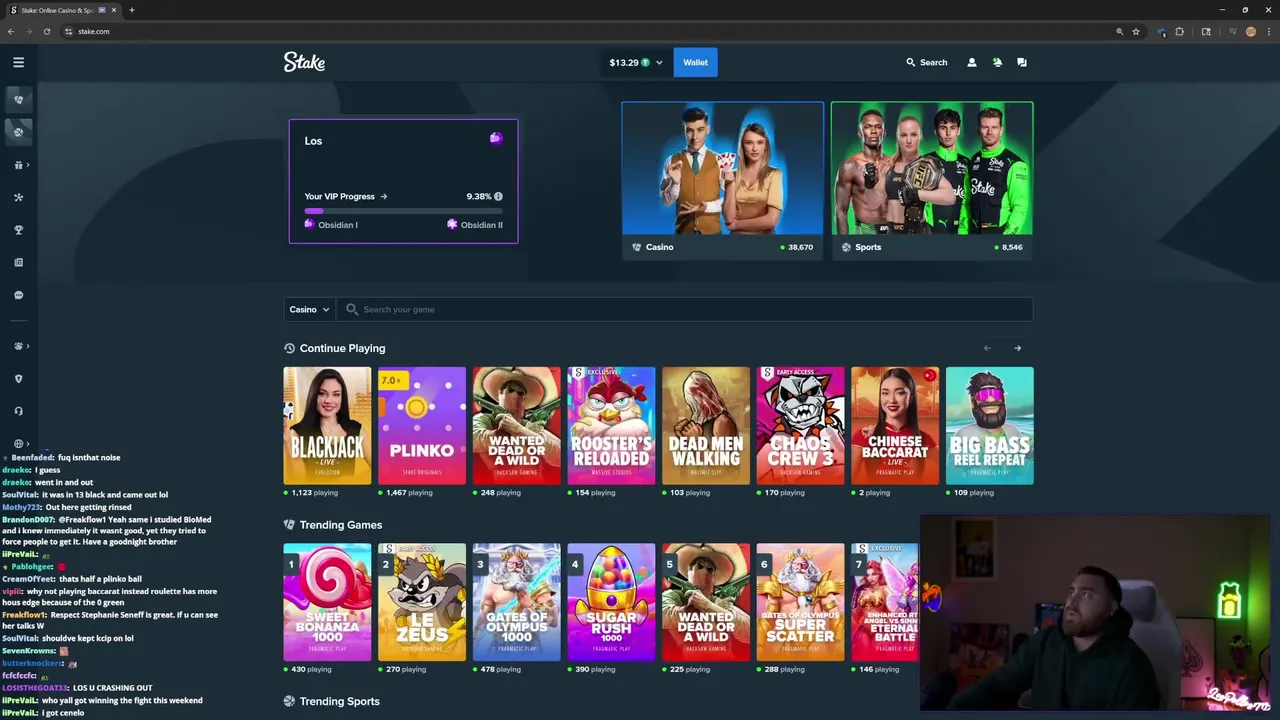Open the Live Support headset sidebar icon
Screen dimensions: 1280x720
click(x=18, y=411)
